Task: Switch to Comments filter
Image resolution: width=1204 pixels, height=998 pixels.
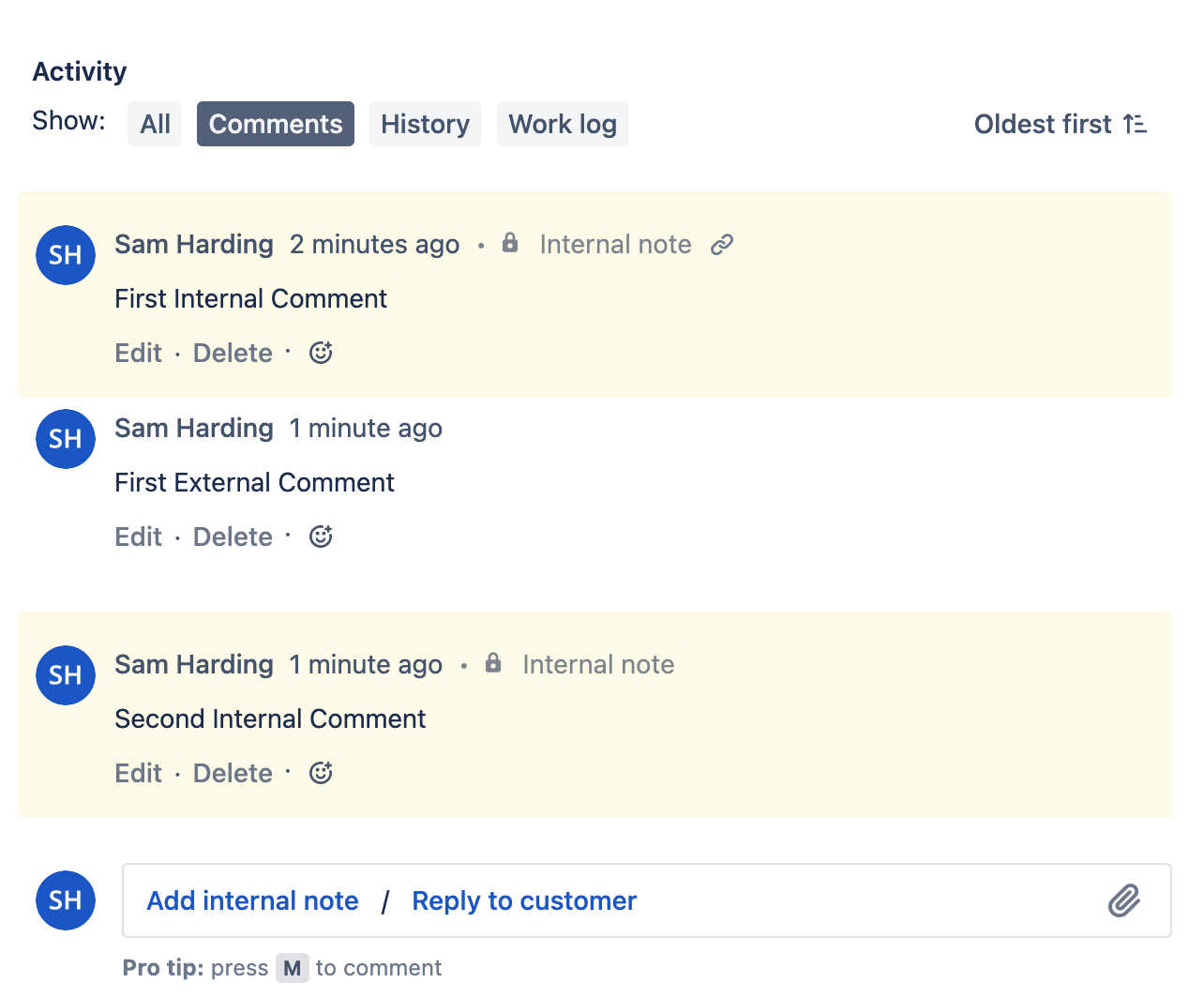Action: click(x=276, y=124)
